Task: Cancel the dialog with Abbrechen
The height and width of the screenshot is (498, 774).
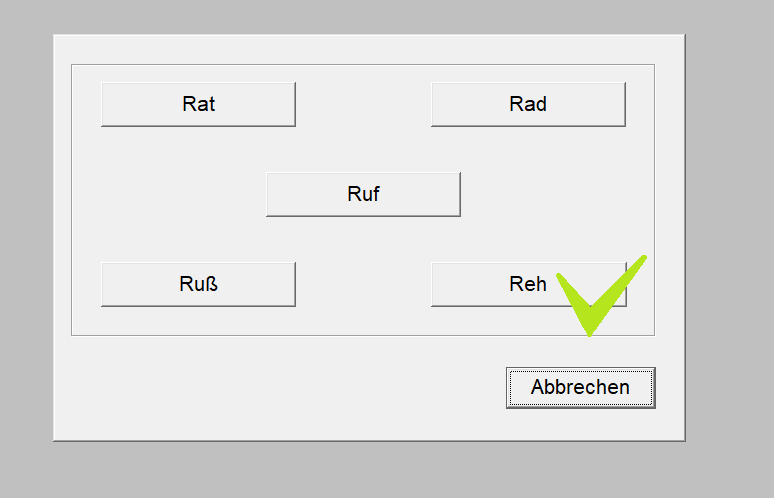Action: [x=580, y=387]
